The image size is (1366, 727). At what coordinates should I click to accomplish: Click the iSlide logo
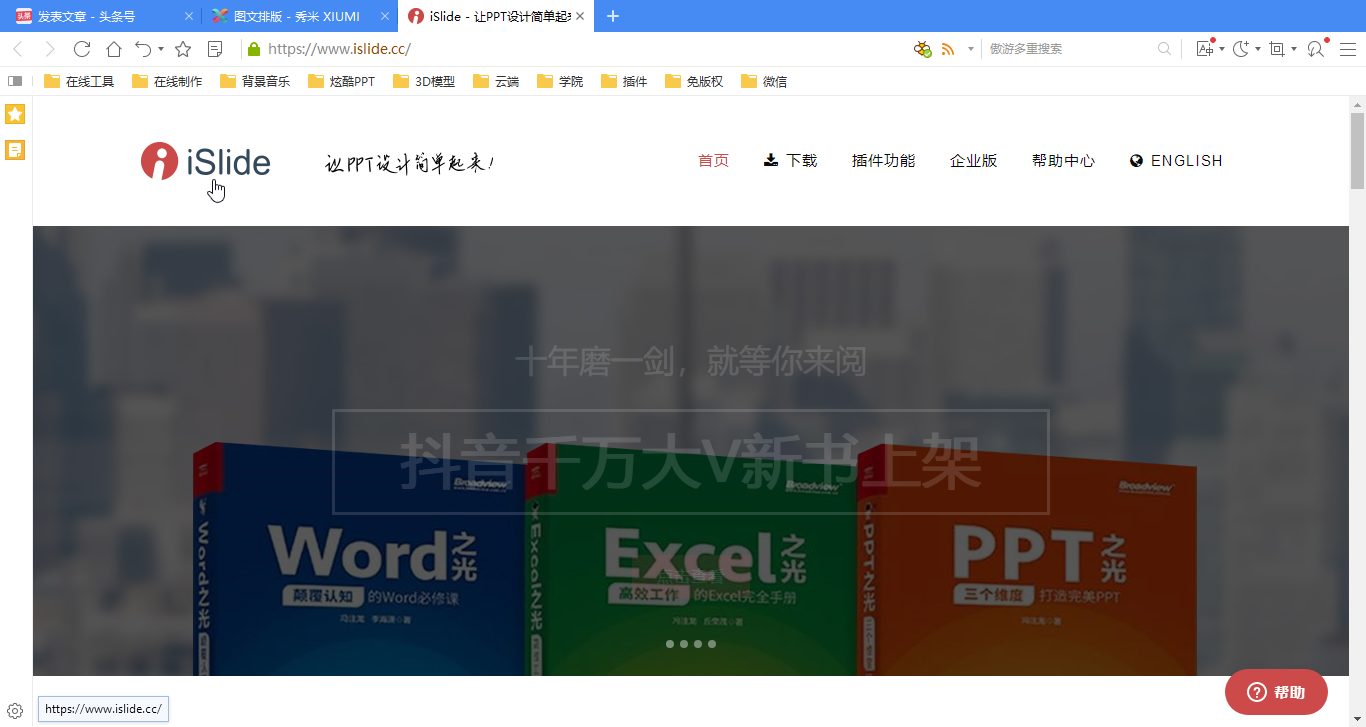(x=206, y=161)
